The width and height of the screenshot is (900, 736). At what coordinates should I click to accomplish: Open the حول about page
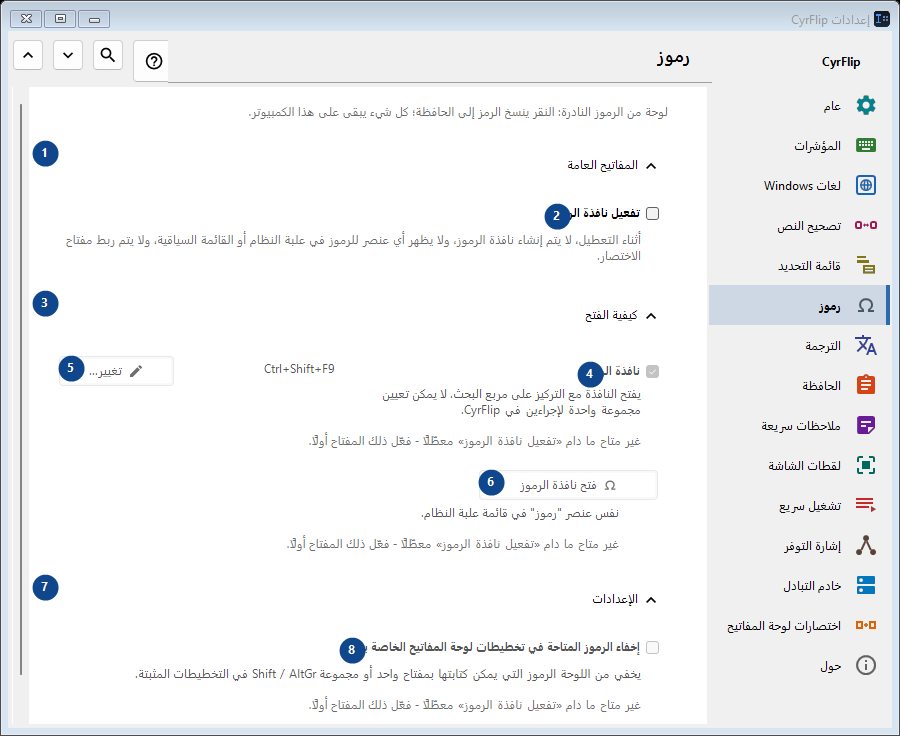[798, 665]
